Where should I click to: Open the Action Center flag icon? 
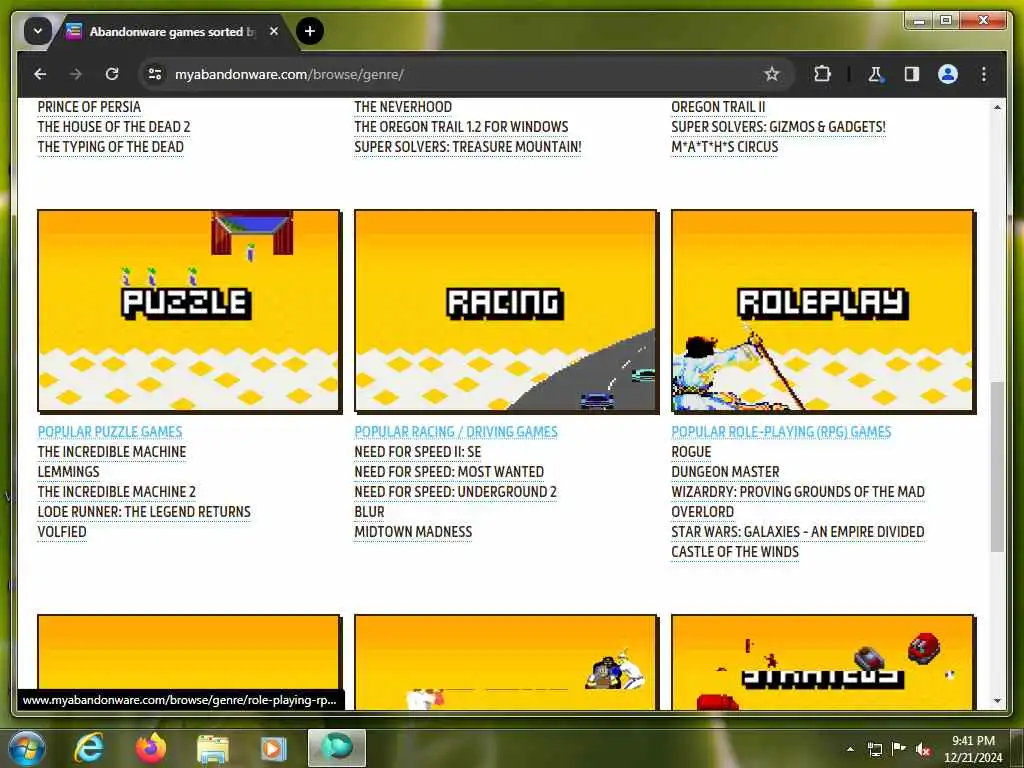pos(899,749)
